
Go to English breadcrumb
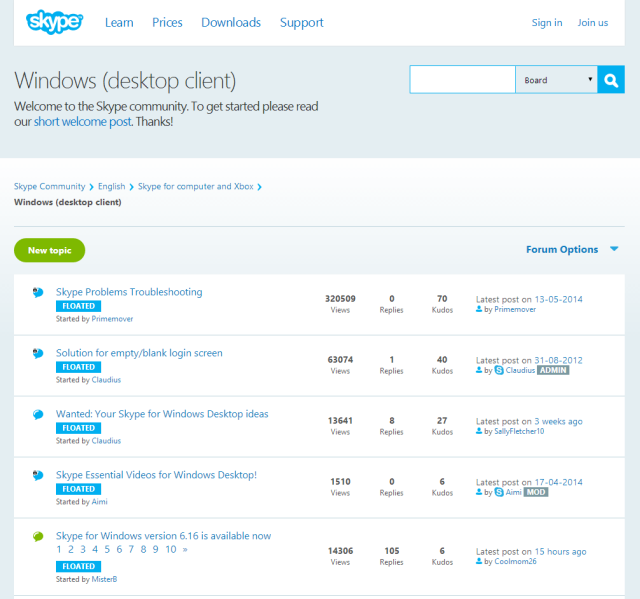[111, 186]
